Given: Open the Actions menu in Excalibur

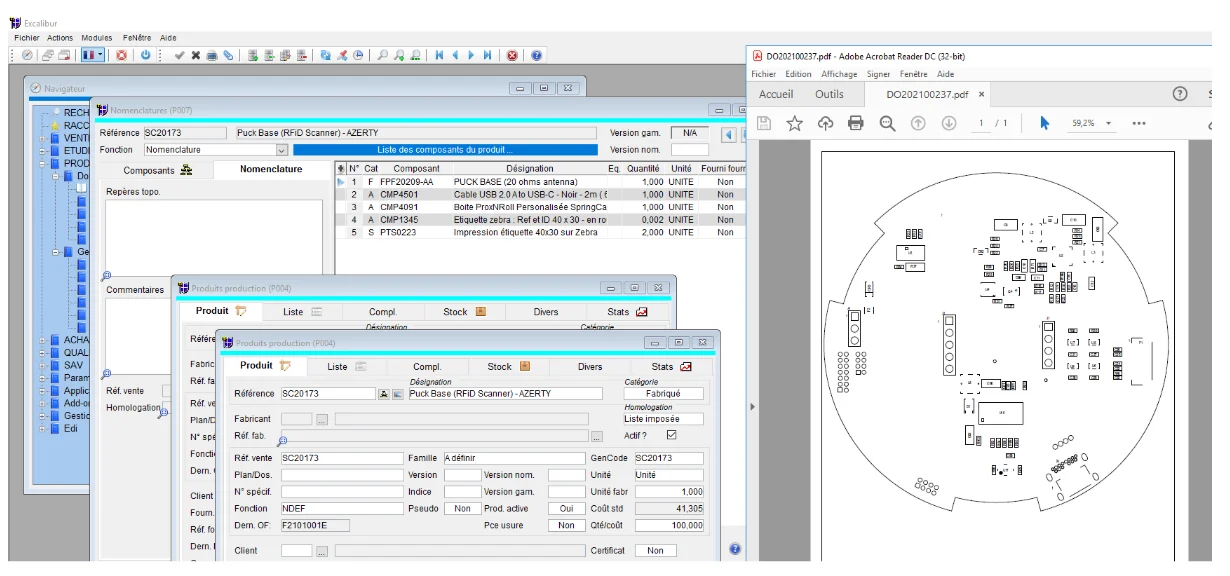Looking at the screenshot, I should 60,37.
